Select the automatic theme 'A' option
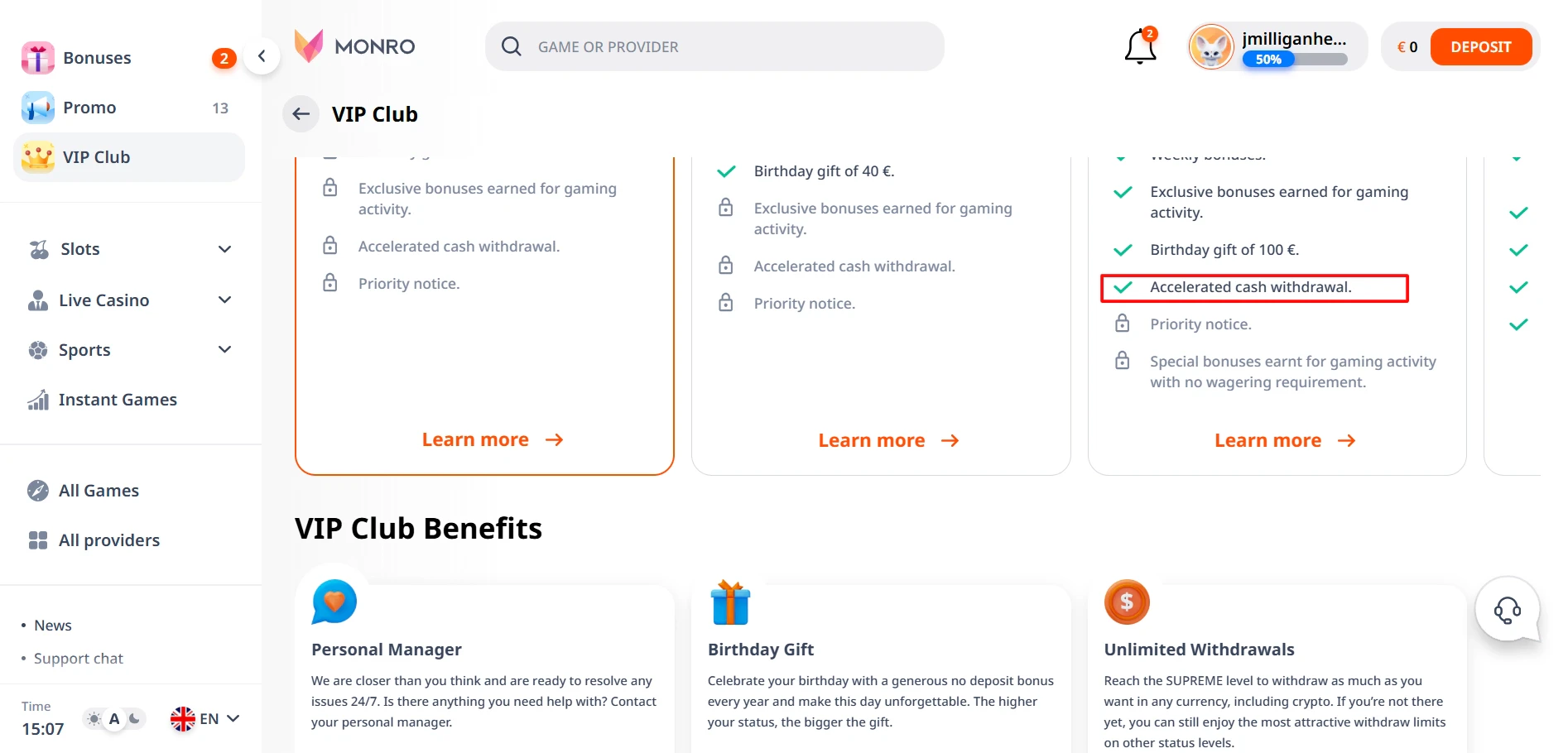Viewport: 1568px width, 753px height. click(114, 718)
